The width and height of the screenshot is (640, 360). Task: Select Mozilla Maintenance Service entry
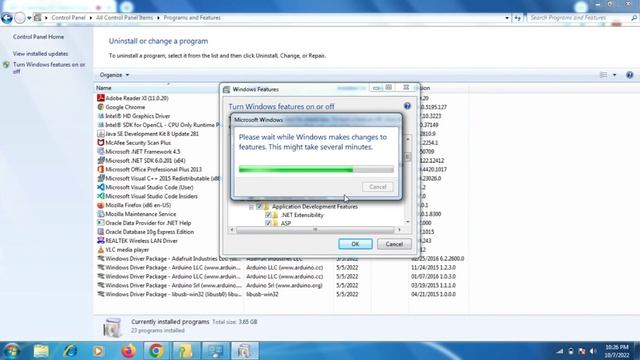point(141,214)
